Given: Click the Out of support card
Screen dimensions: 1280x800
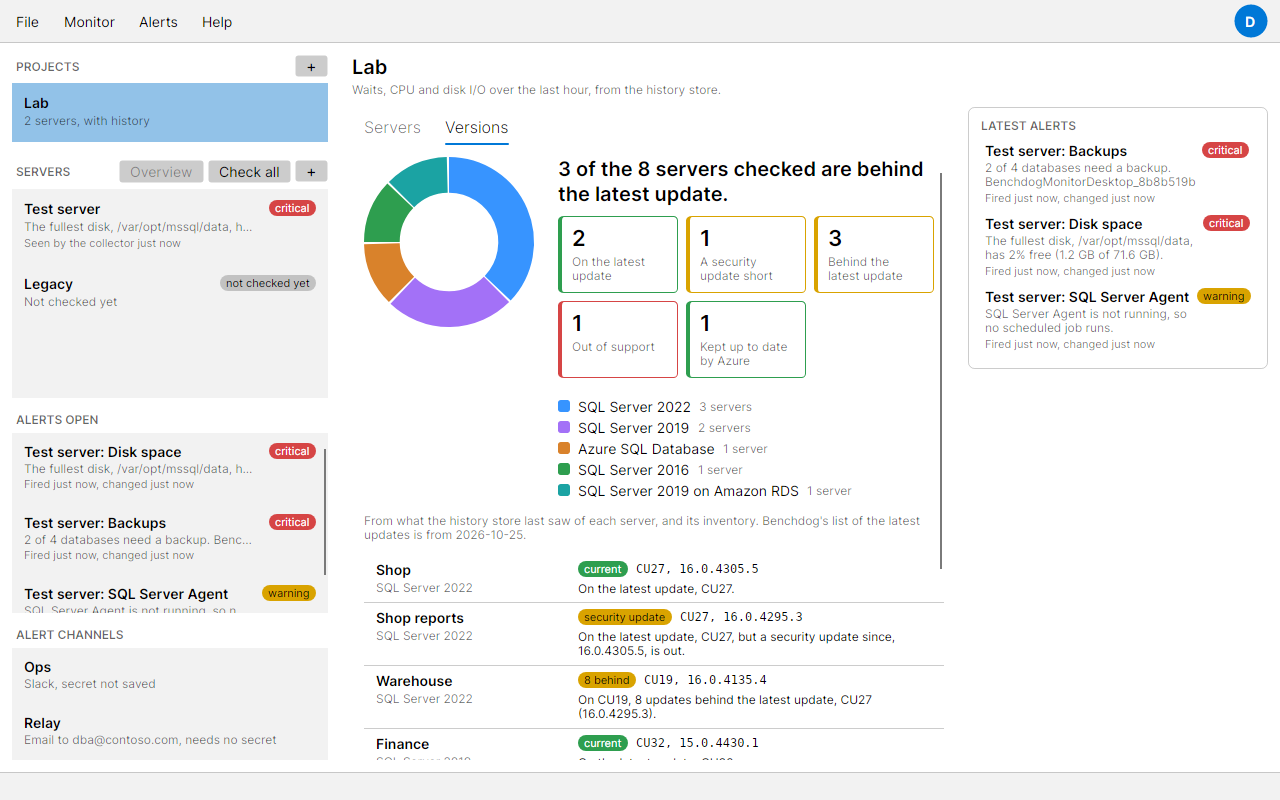Looking at the screenshot, I should tap(618, 340).
